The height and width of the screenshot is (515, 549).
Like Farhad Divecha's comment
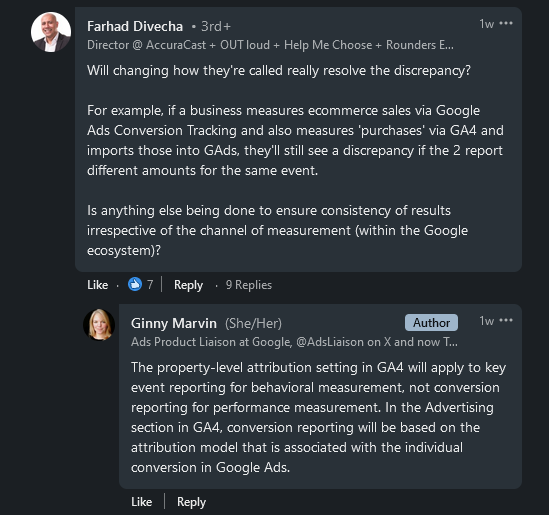click(x=97, y=285)
